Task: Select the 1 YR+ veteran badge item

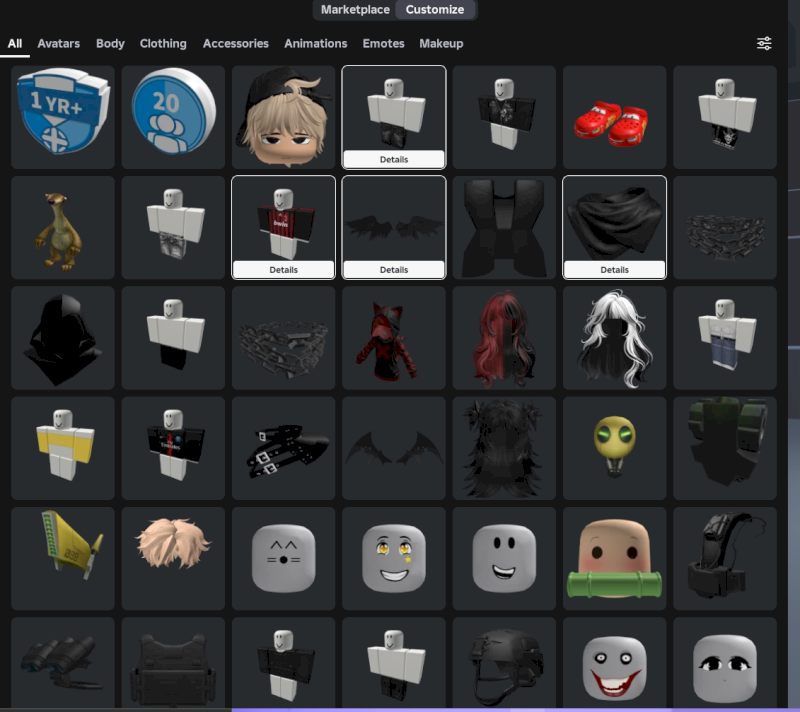Action: tap(63, 117)
